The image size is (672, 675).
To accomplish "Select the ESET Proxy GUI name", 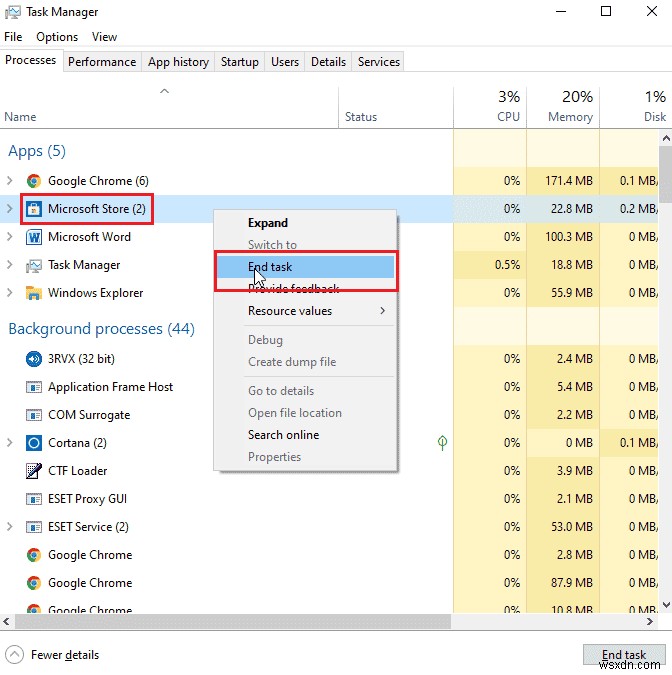I will pyautogui.click(x=87, y=499).
